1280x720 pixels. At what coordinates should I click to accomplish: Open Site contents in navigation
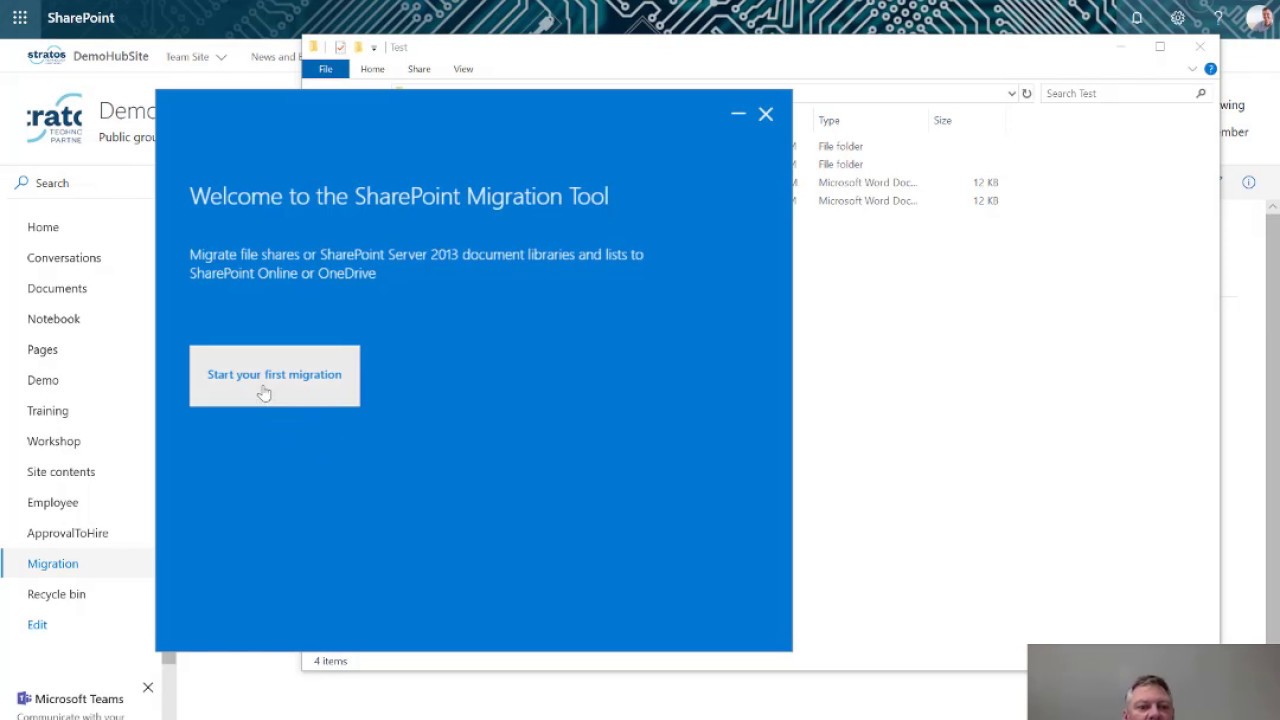pyautogui.click(x=61, y=472)
